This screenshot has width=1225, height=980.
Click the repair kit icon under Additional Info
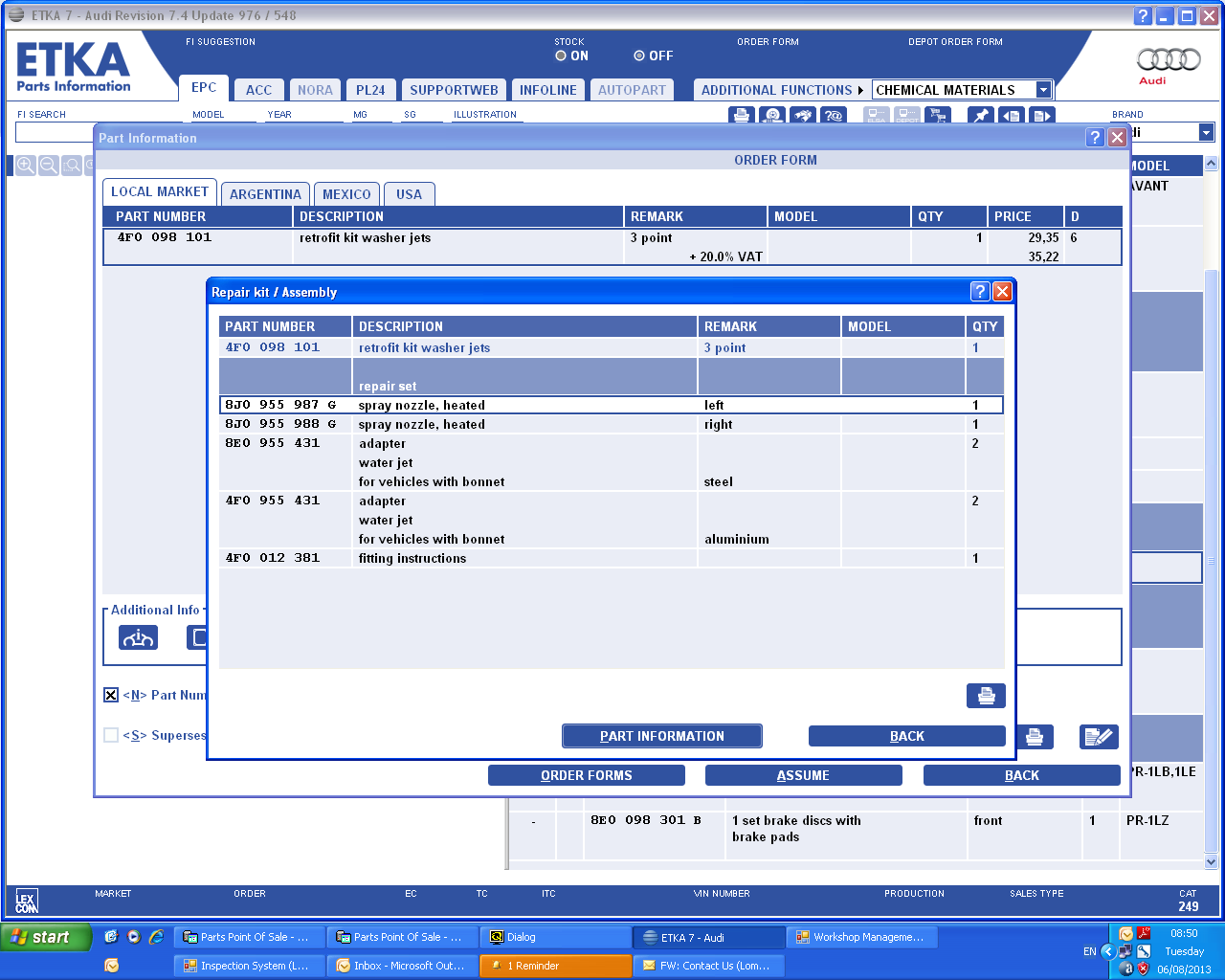[138, 637]
